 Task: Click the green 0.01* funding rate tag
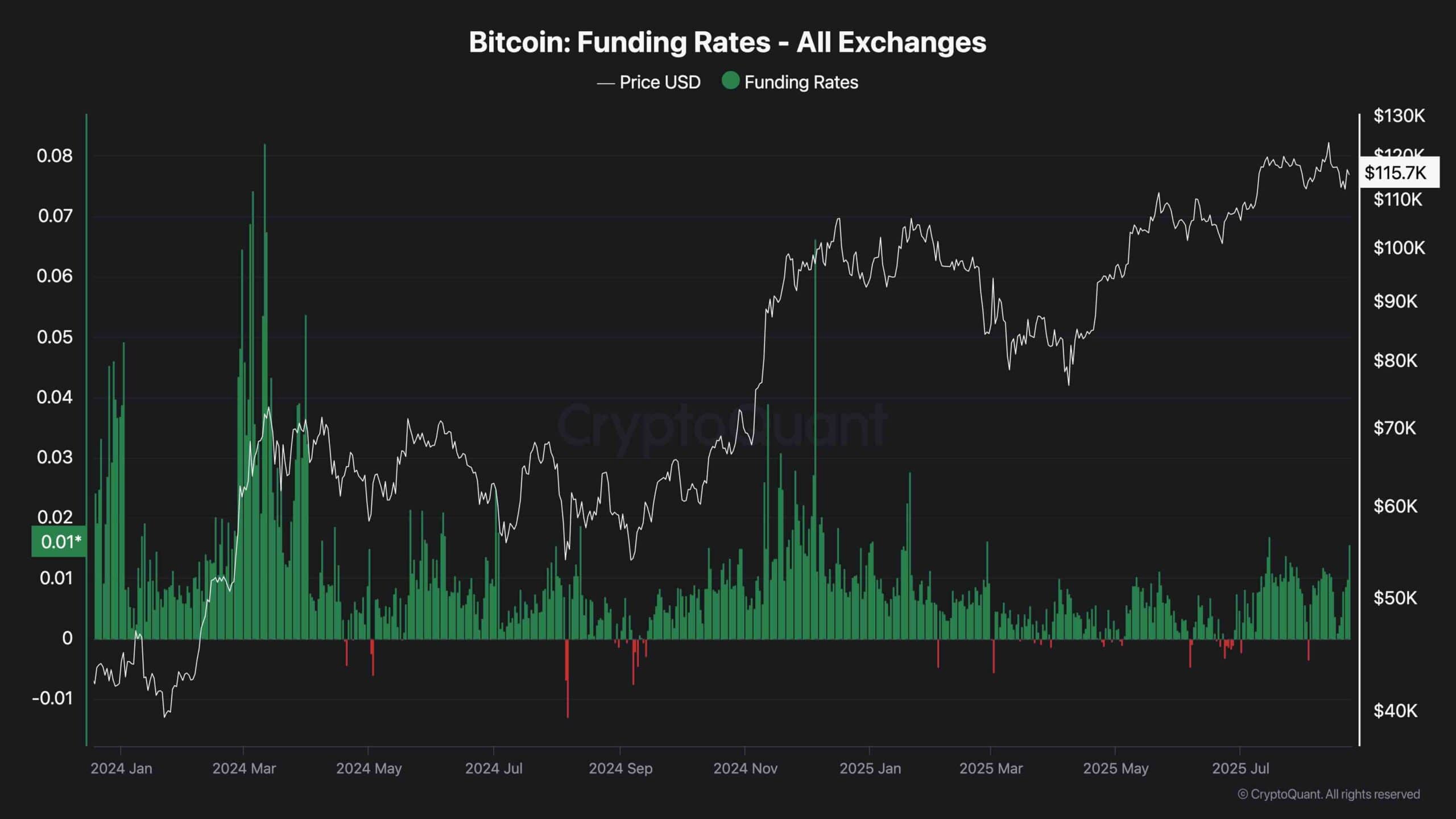(60, 542)
